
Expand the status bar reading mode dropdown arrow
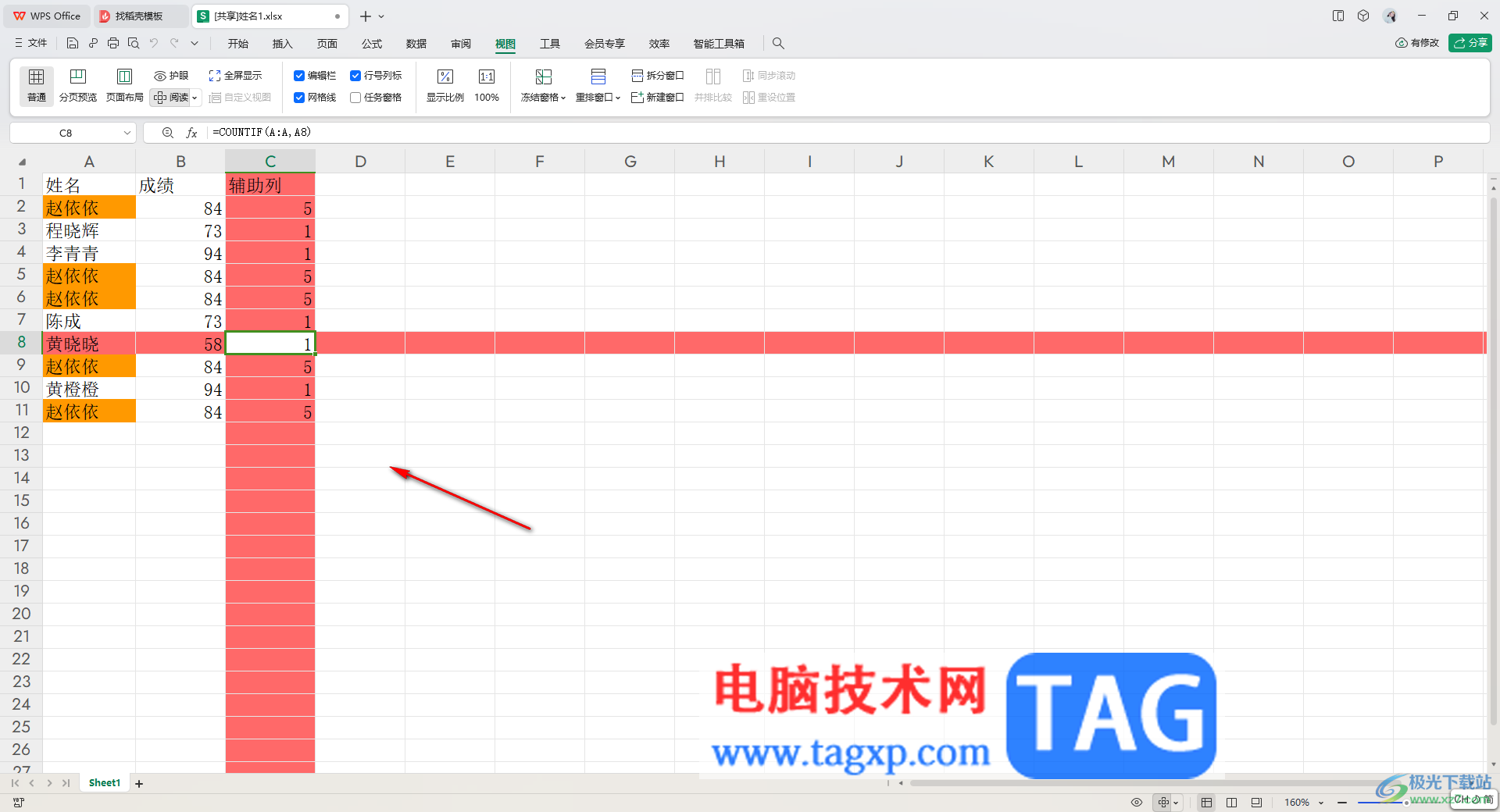(1176, 803)
